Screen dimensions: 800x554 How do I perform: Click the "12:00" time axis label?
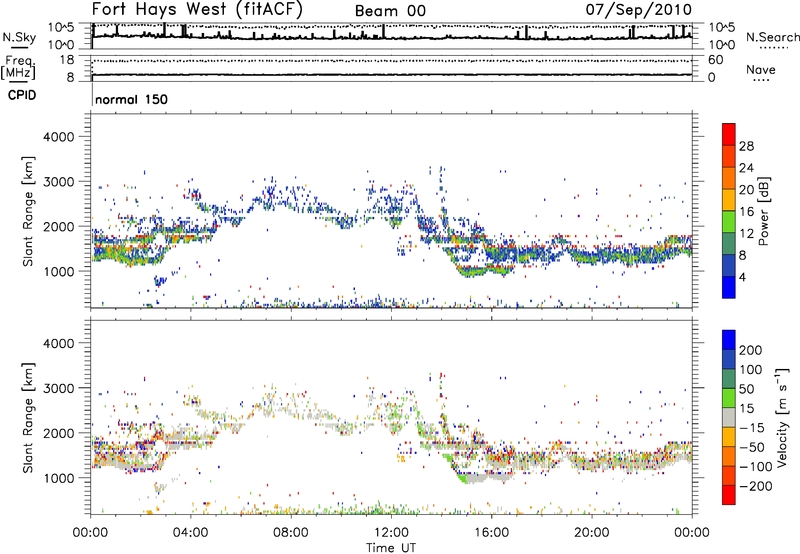pos(391,533)
